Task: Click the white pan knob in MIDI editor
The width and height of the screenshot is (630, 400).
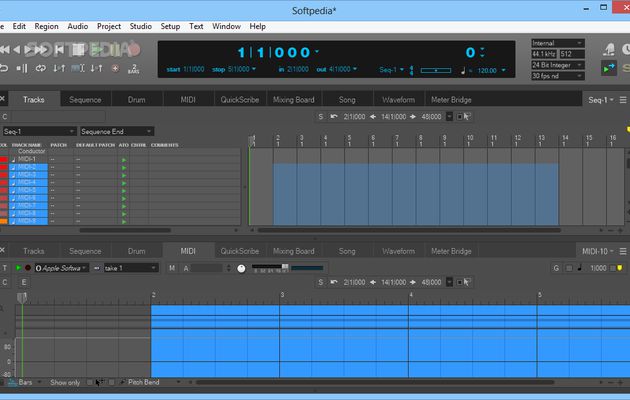Action: [241, 269]
